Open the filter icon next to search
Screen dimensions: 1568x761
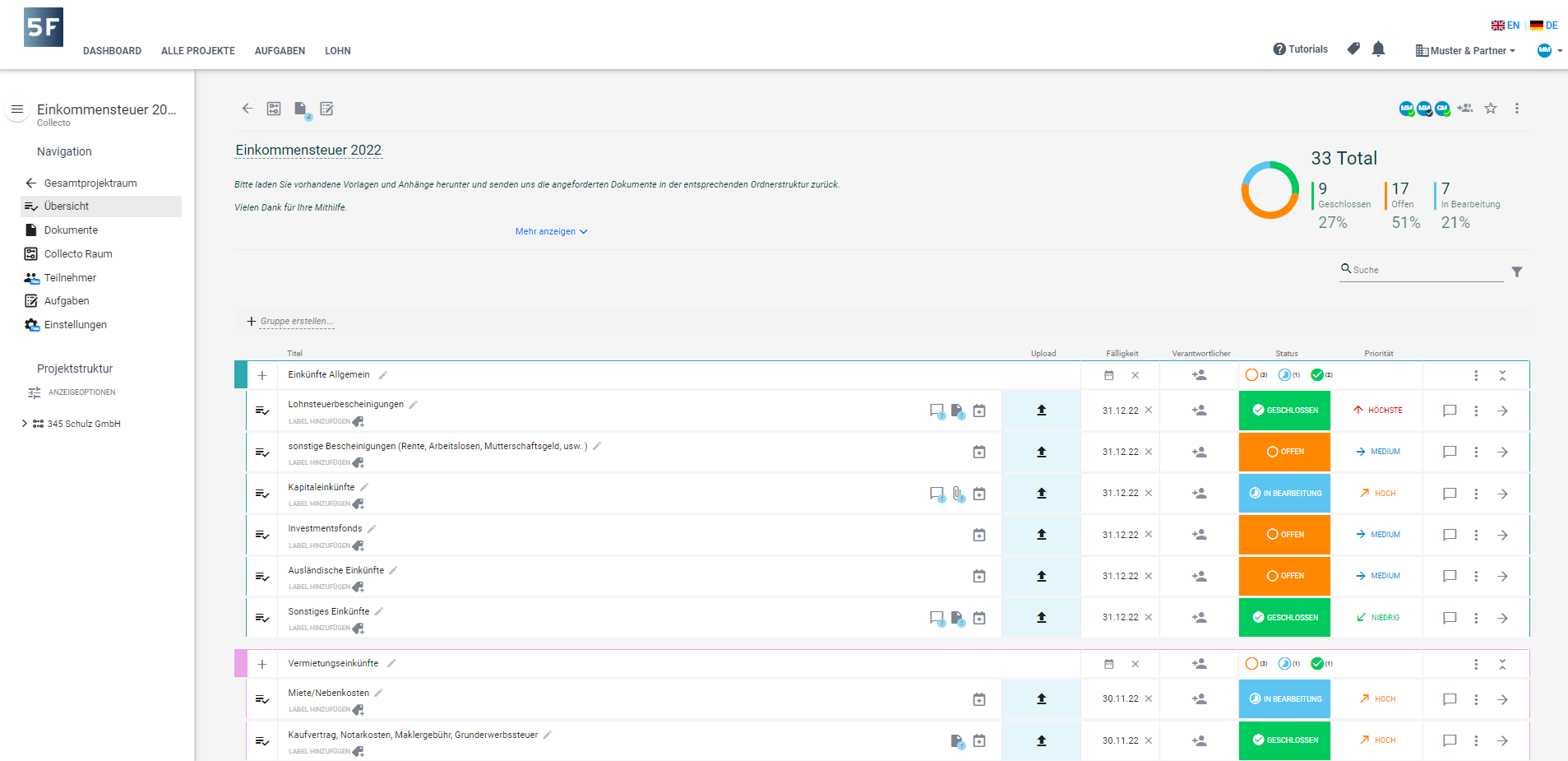coord(1517,271)
